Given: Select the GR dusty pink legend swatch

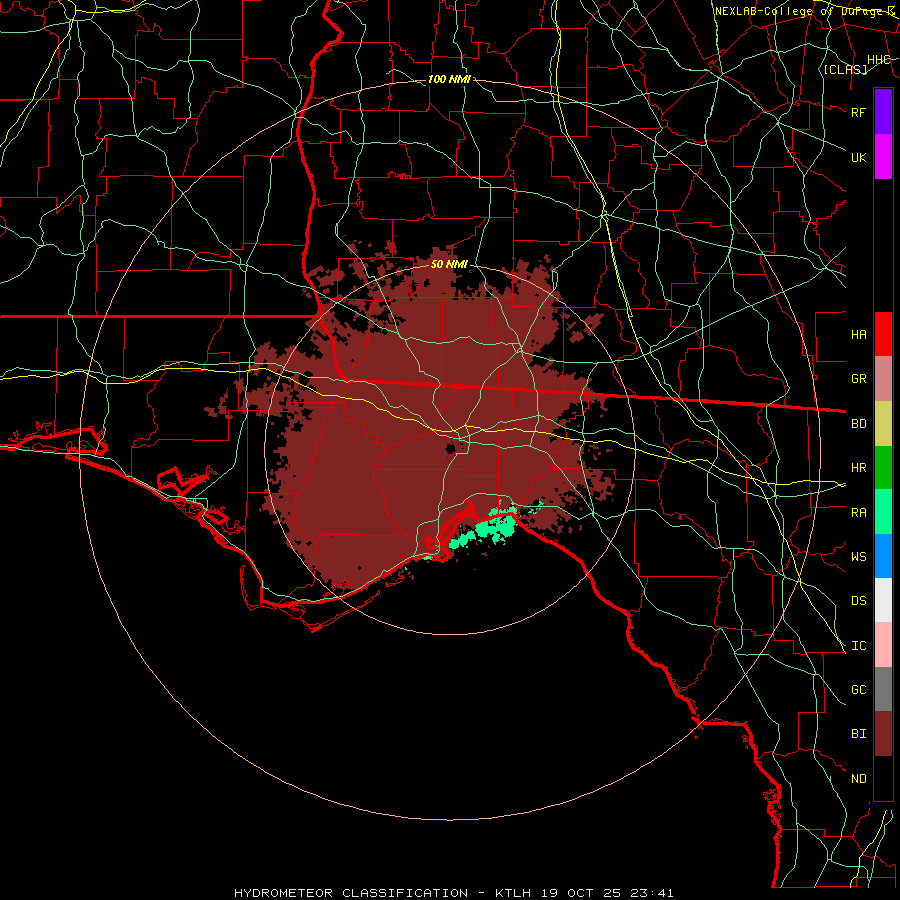Looking at the screenshot, I should 883,379.
